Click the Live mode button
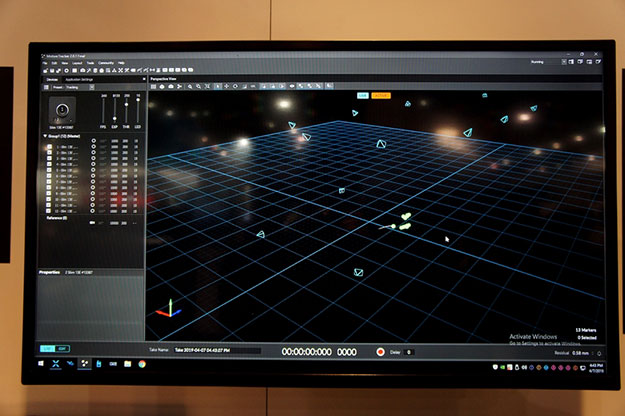Image resolution: width=625 pixels, height=416 pixels. [x=47, y=350]
